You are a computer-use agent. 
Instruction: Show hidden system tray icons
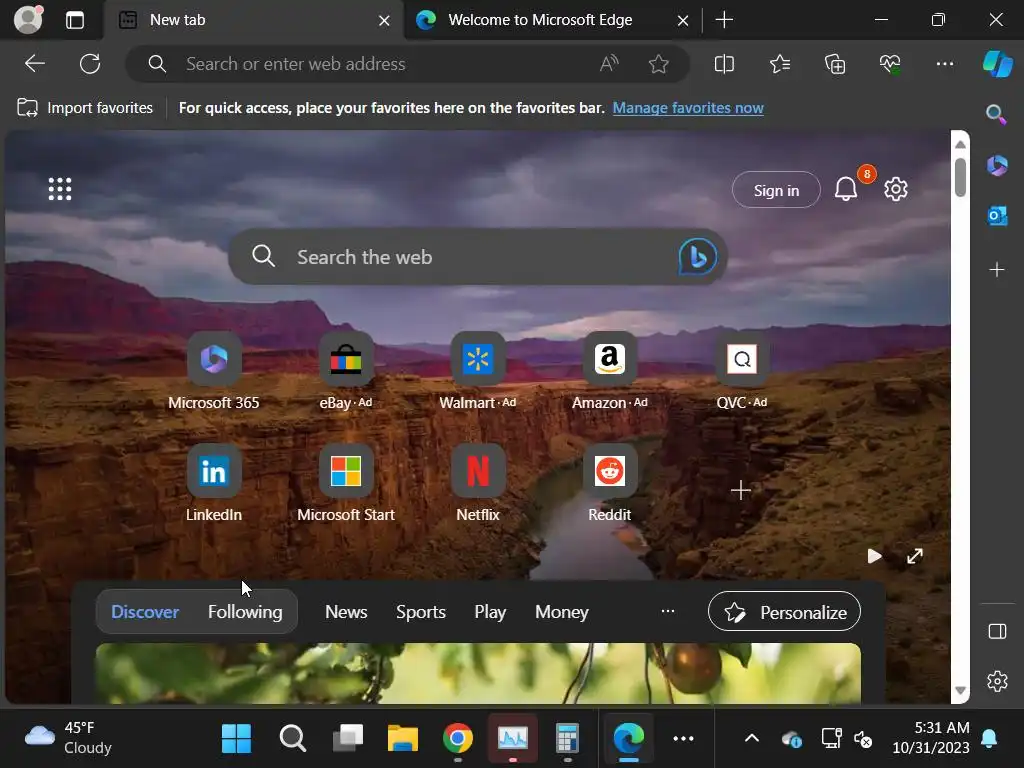coord(752,739)
